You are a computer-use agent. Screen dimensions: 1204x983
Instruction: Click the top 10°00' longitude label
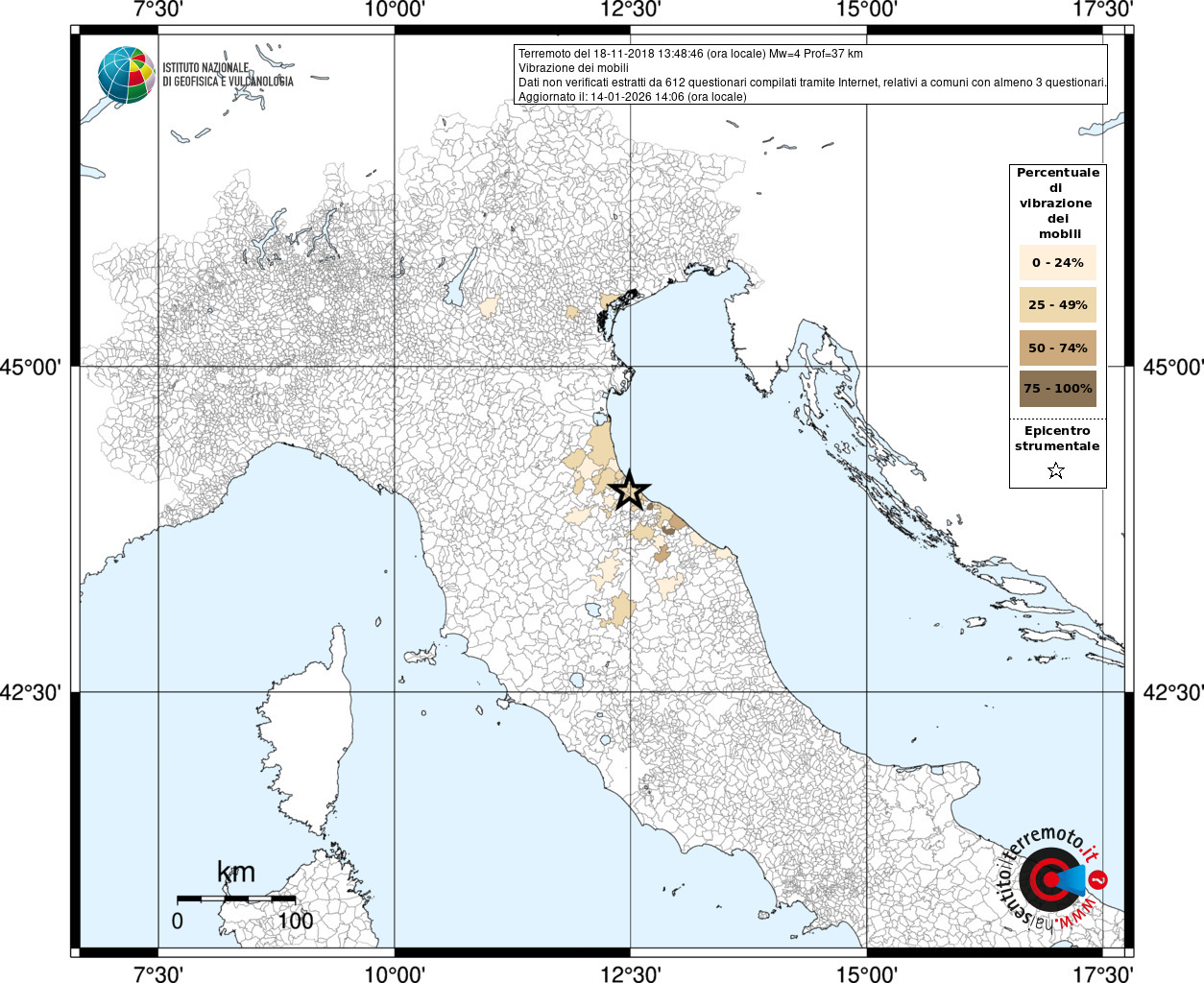click(395, 10)
